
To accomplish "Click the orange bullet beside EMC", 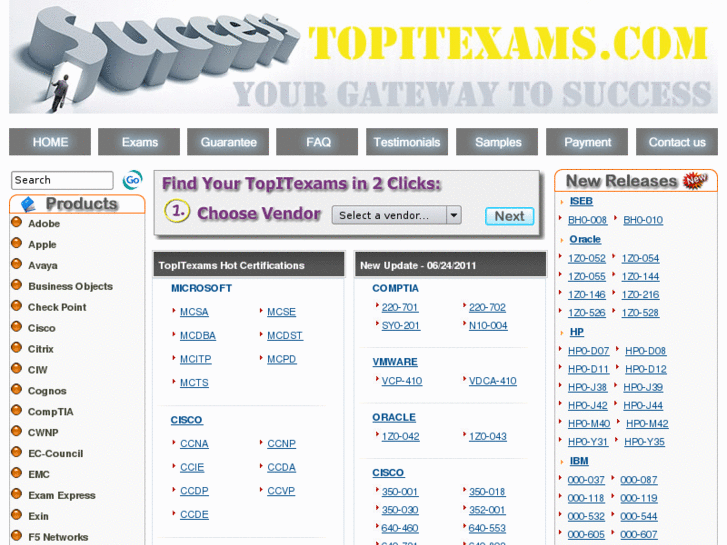I will pos(17,473).
